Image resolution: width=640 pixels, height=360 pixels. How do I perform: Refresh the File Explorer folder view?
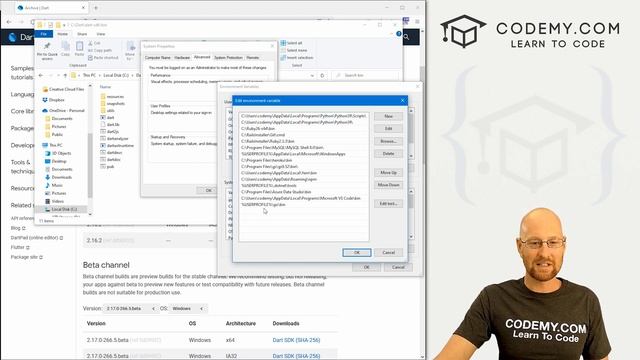[322, 76]
